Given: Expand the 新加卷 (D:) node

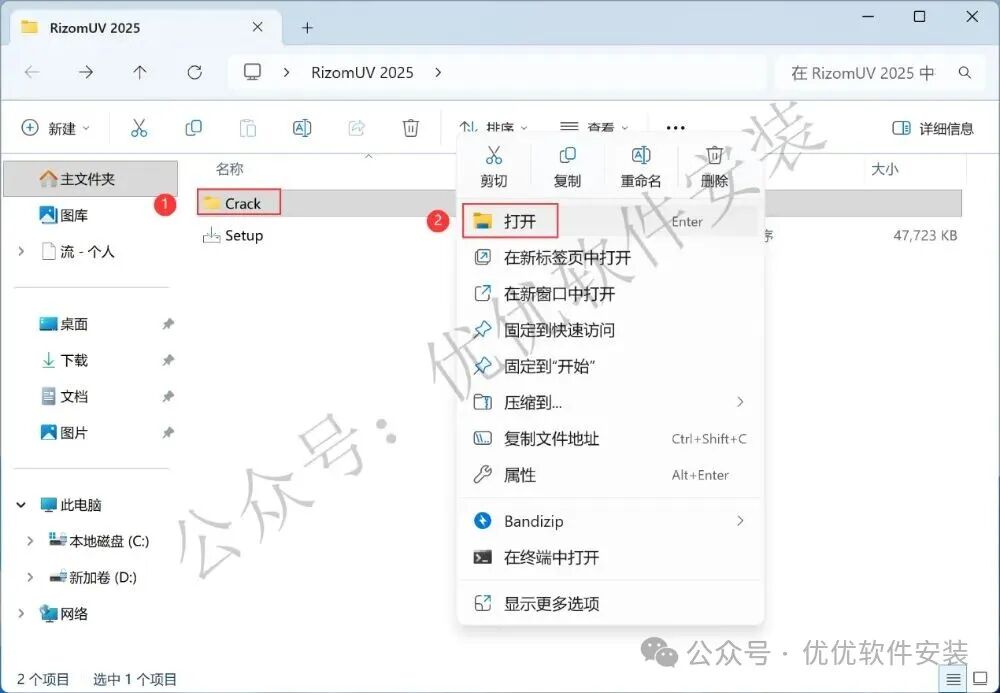Looking at the screenshot, I should click(x=30, y=578).
